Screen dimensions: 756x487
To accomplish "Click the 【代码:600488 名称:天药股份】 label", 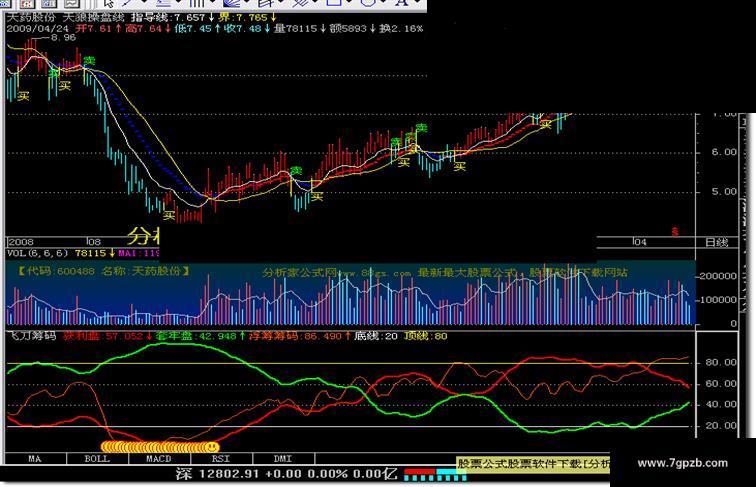I will click(104, 271).
